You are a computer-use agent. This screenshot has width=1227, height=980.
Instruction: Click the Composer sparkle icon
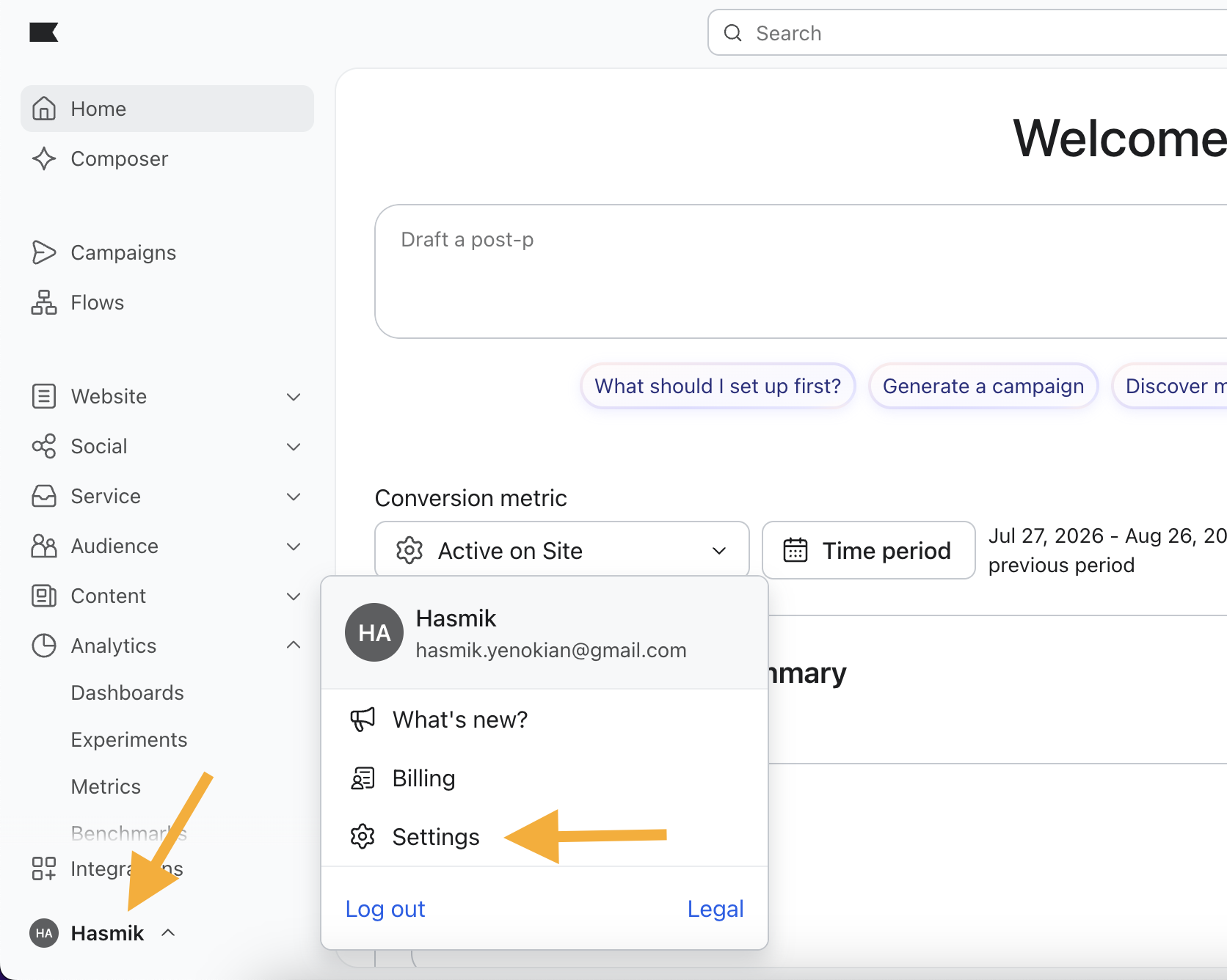[44, 158]
